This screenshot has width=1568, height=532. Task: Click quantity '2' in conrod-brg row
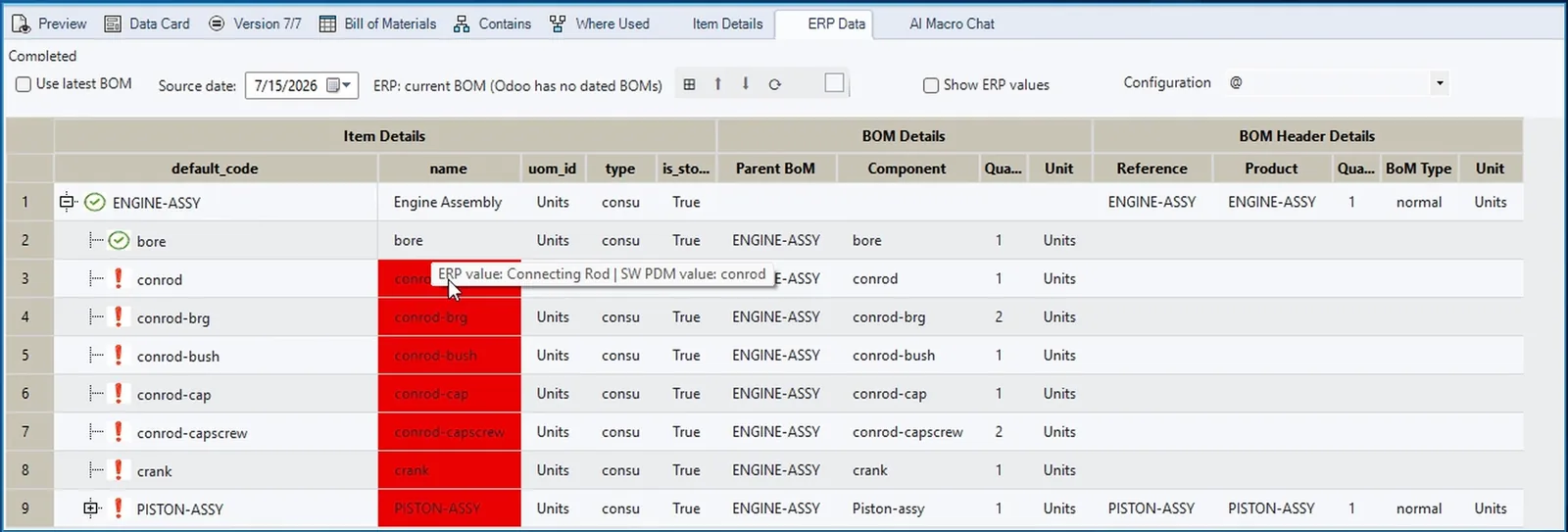999,316
